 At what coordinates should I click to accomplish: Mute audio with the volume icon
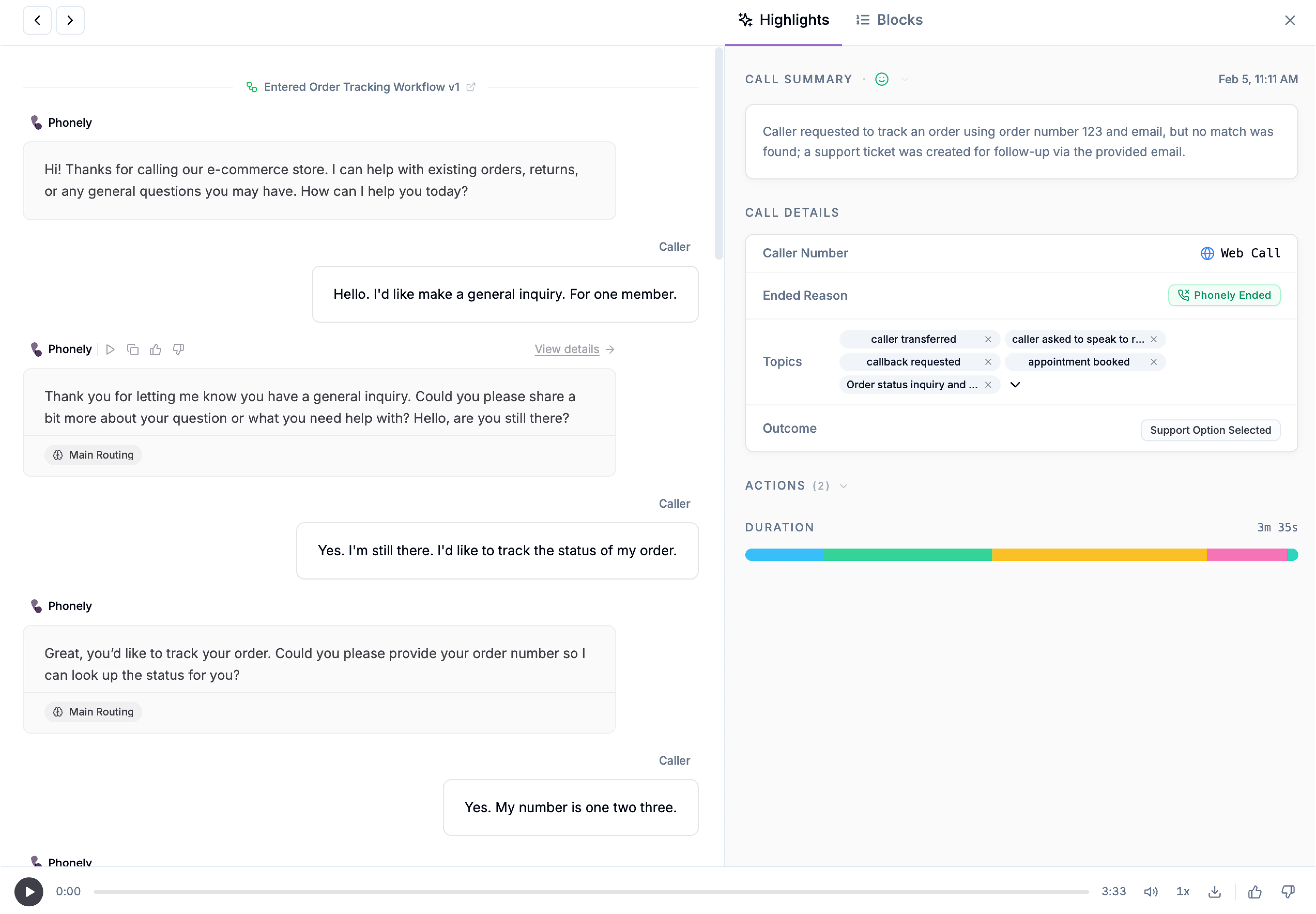[x=1151, y=892]
